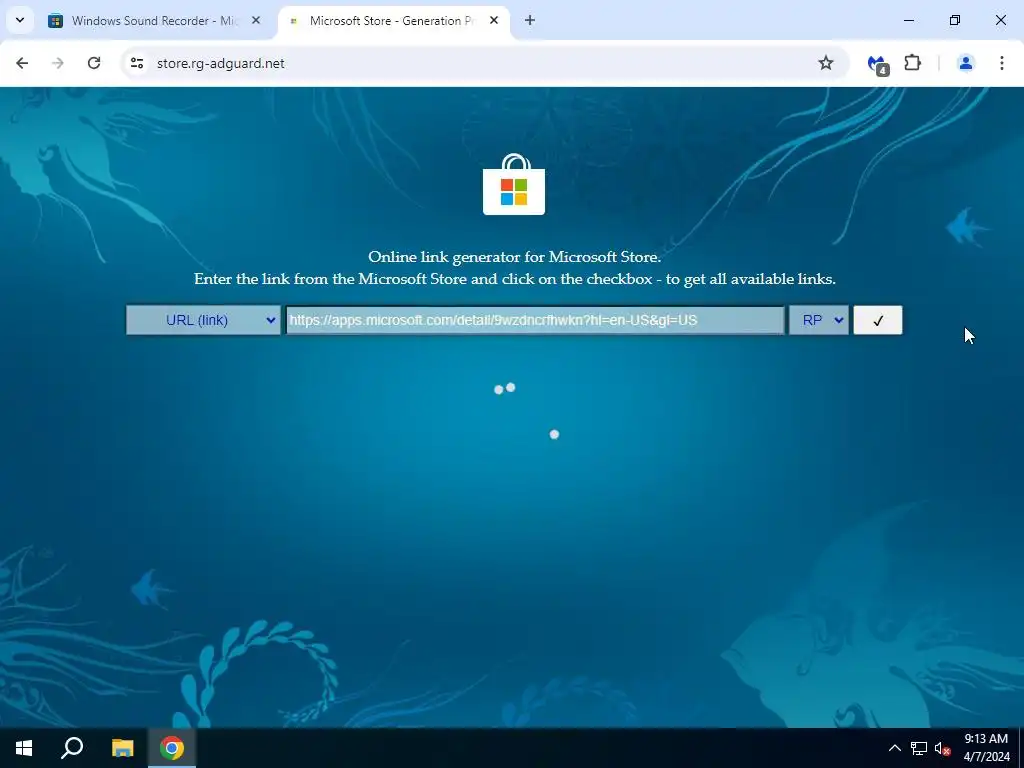Screen dimensions: 1024x768
Task: Show hidden tray icons chevron
Action: point(895,748)
